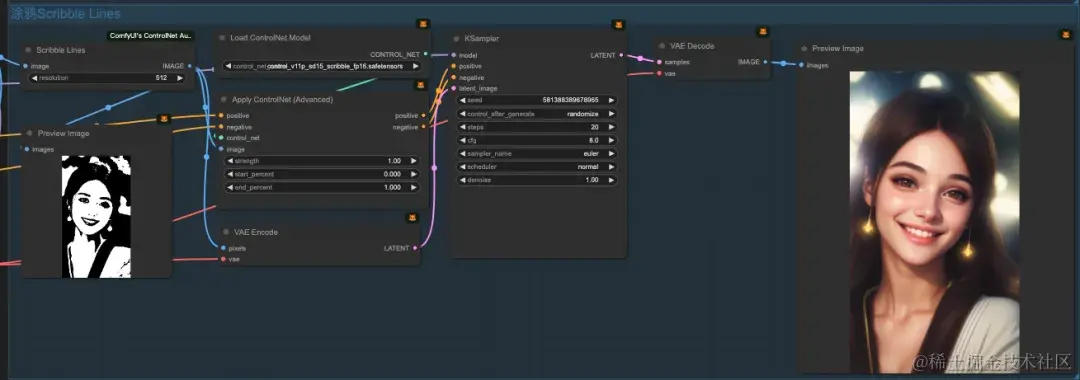Decrease end_percent with left arrow
The height and width of the screenshot is (380, 1080).
(231, 187)
